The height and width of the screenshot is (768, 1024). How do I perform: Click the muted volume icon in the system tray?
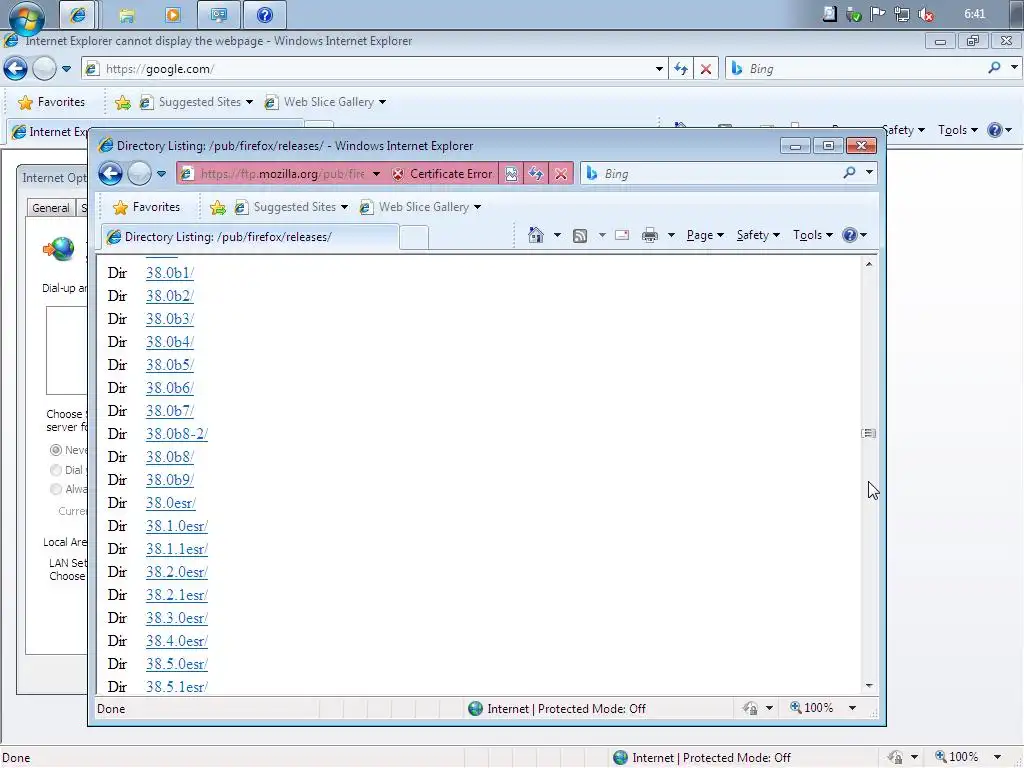926,14
